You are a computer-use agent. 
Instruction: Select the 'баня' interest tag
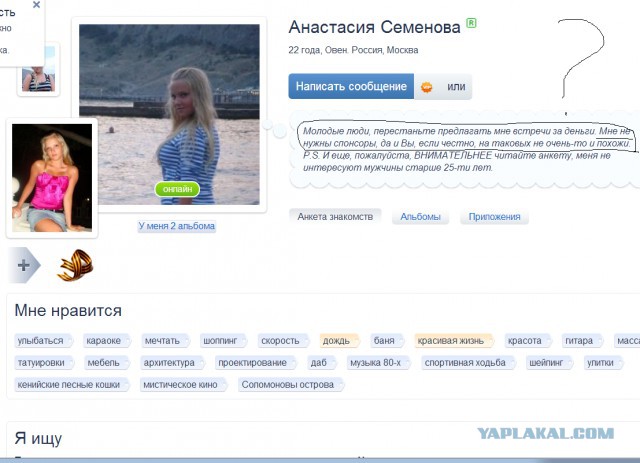(x=387, y=341)
